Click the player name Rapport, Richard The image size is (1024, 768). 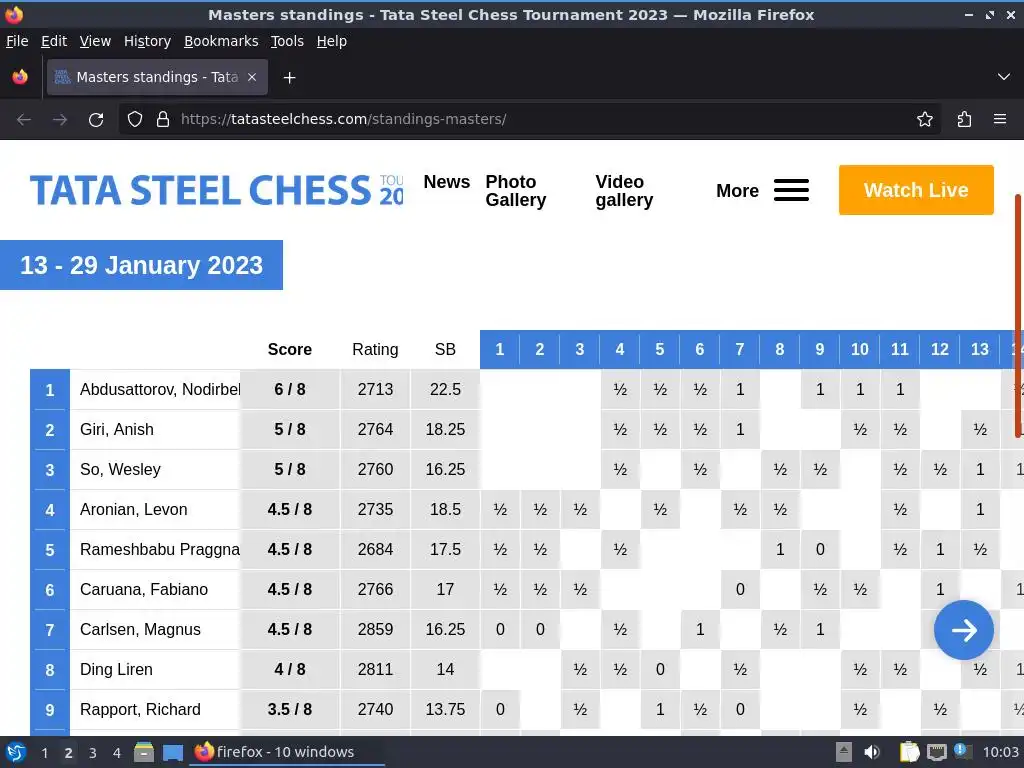[x=140, y=709]
